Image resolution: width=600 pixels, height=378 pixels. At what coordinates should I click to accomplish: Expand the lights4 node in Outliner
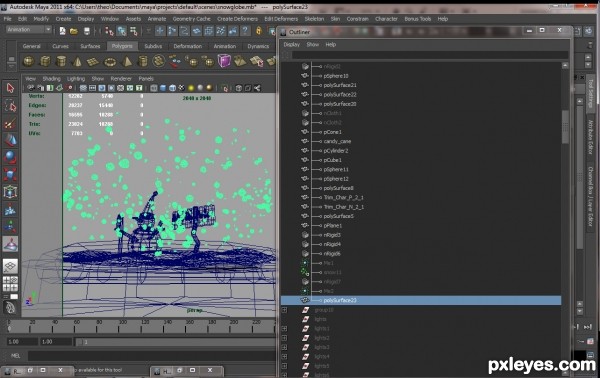pyautogui.click(x=284, y=357)
